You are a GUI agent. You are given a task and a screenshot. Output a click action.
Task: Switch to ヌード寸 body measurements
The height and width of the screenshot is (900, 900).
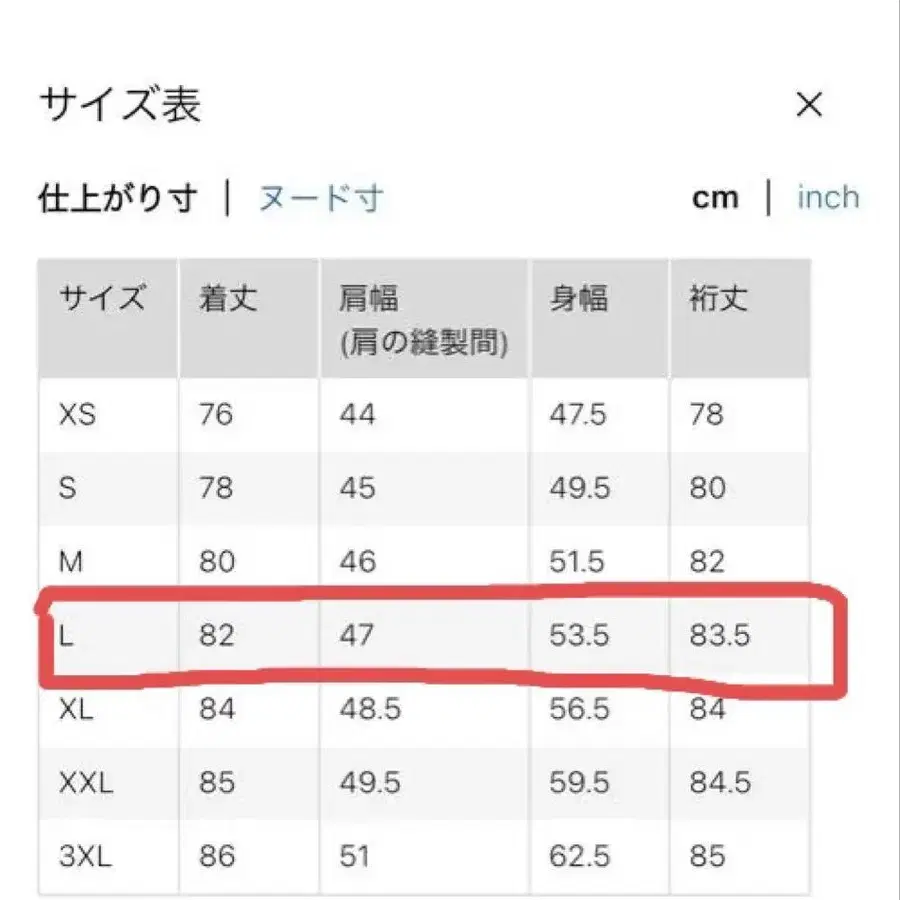click(320, 197)
